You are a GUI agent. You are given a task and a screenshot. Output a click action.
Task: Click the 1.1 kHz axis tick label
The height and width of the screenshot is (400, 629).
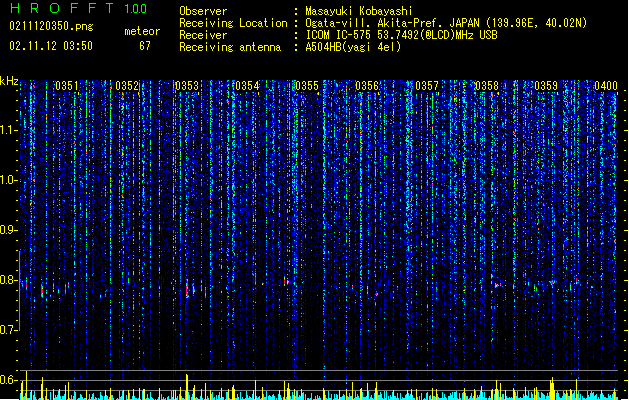[8, 130]
